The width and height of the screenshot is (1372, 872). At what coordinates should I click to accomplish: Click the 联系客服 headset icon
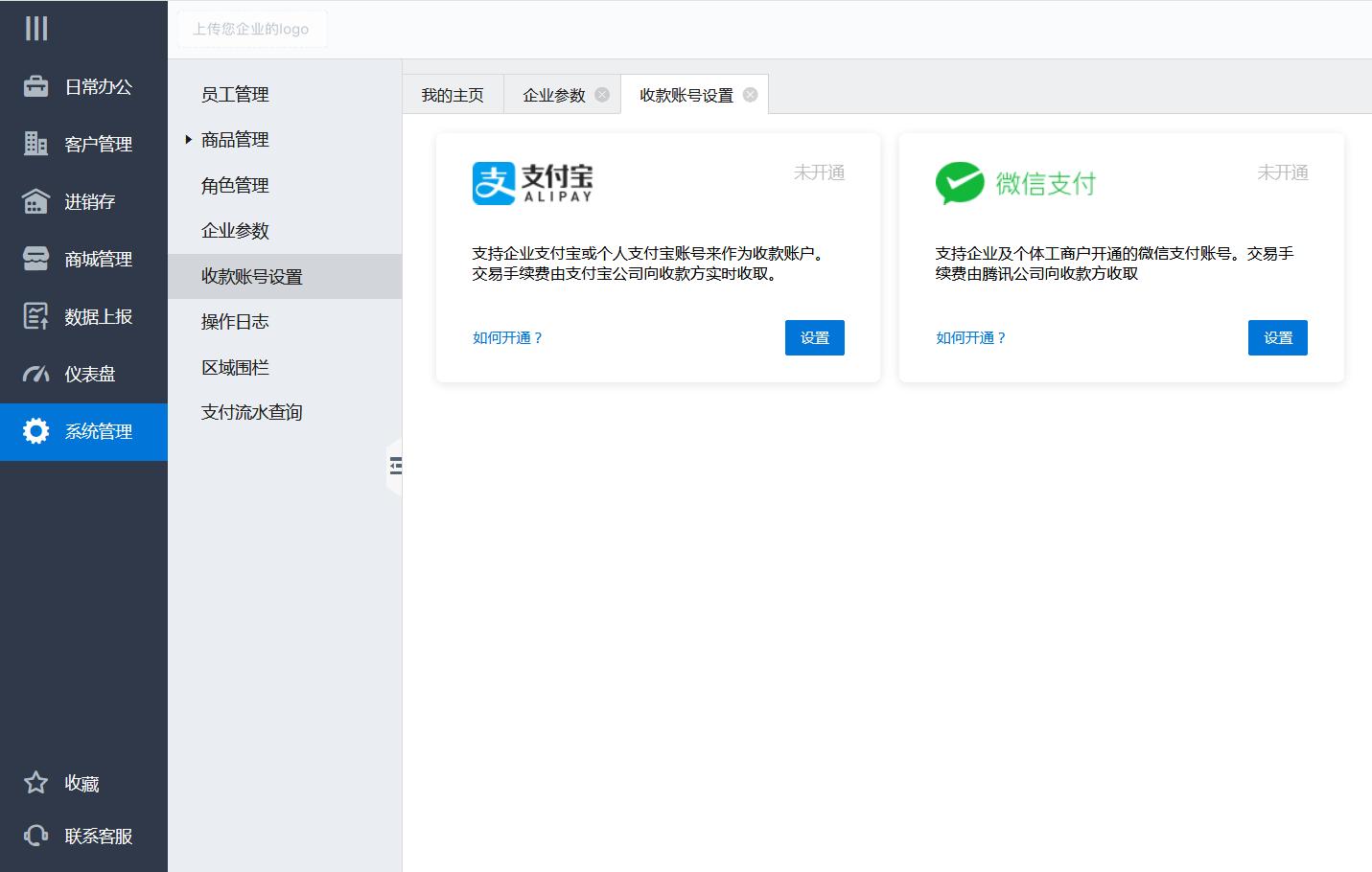click(36, 836)
